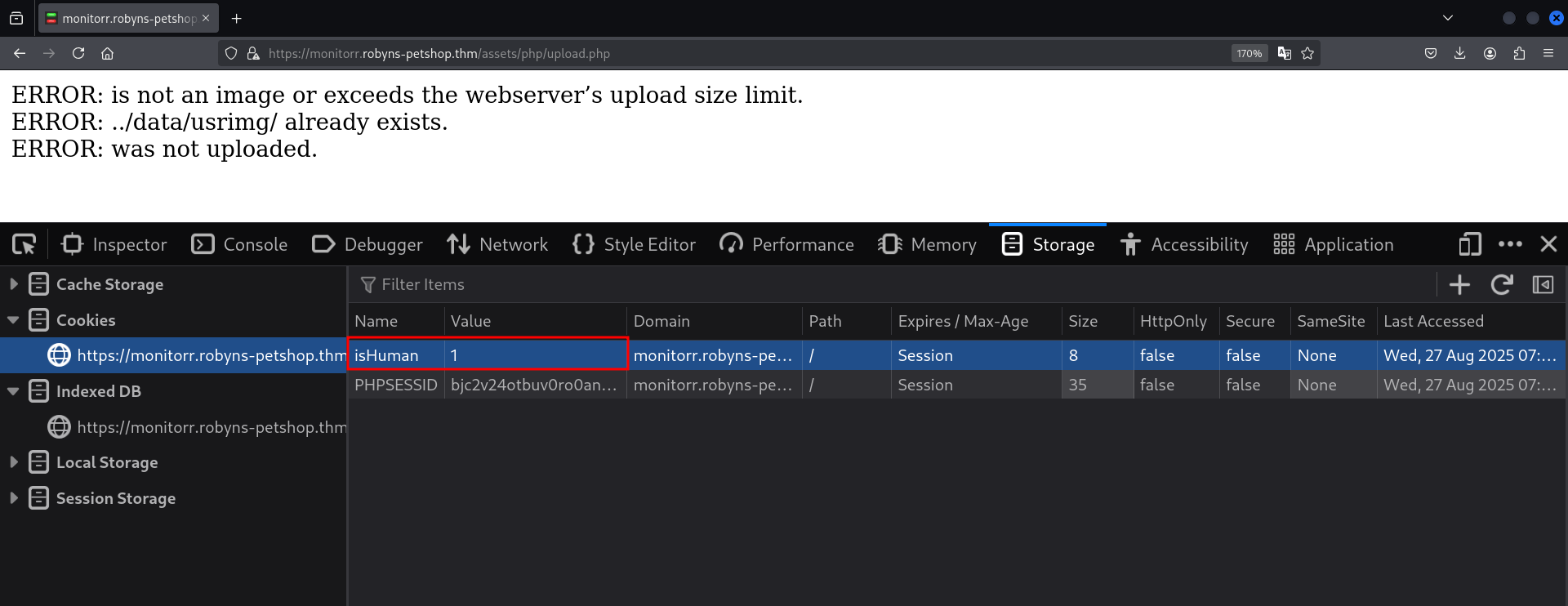
Task: Expand the Cache Storage tree node
Action: (14, 284)
